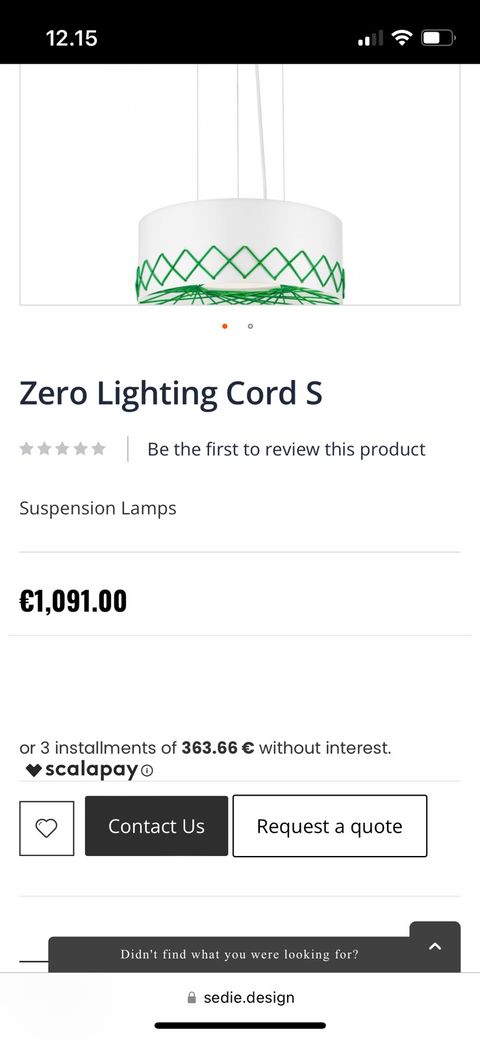Open Be the first to review link
480x1039 pixels.
[x=286, y=449]
